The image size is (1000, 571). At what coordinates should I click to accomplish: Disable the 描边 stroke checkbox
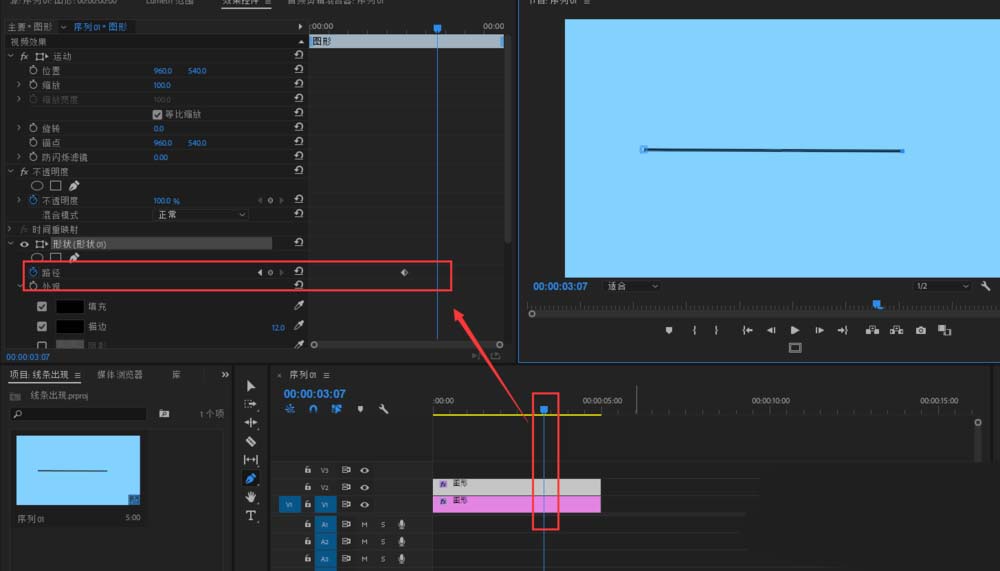(x=42, y=327)
